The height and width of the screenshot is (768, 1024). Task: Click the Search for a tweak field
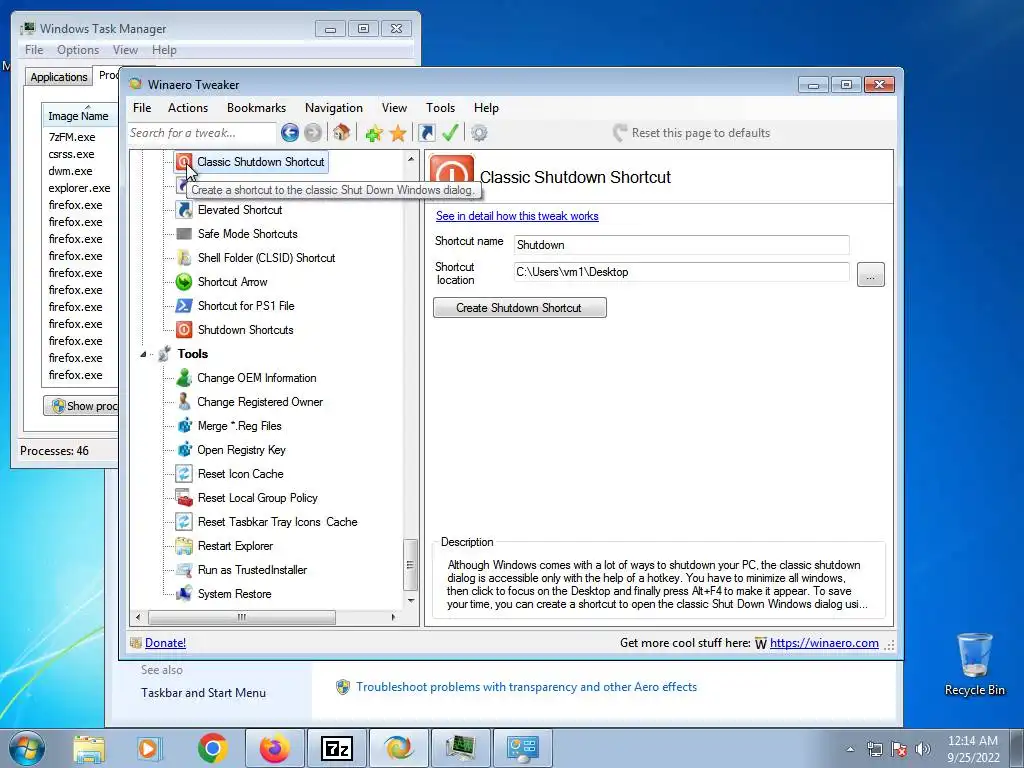(202, 133)
